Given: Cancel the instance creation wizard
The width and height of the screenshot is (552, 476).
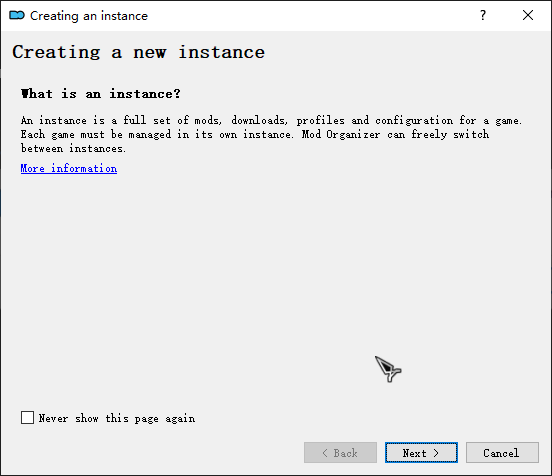Looking at the screenshot, I should (x=502, y=452).
